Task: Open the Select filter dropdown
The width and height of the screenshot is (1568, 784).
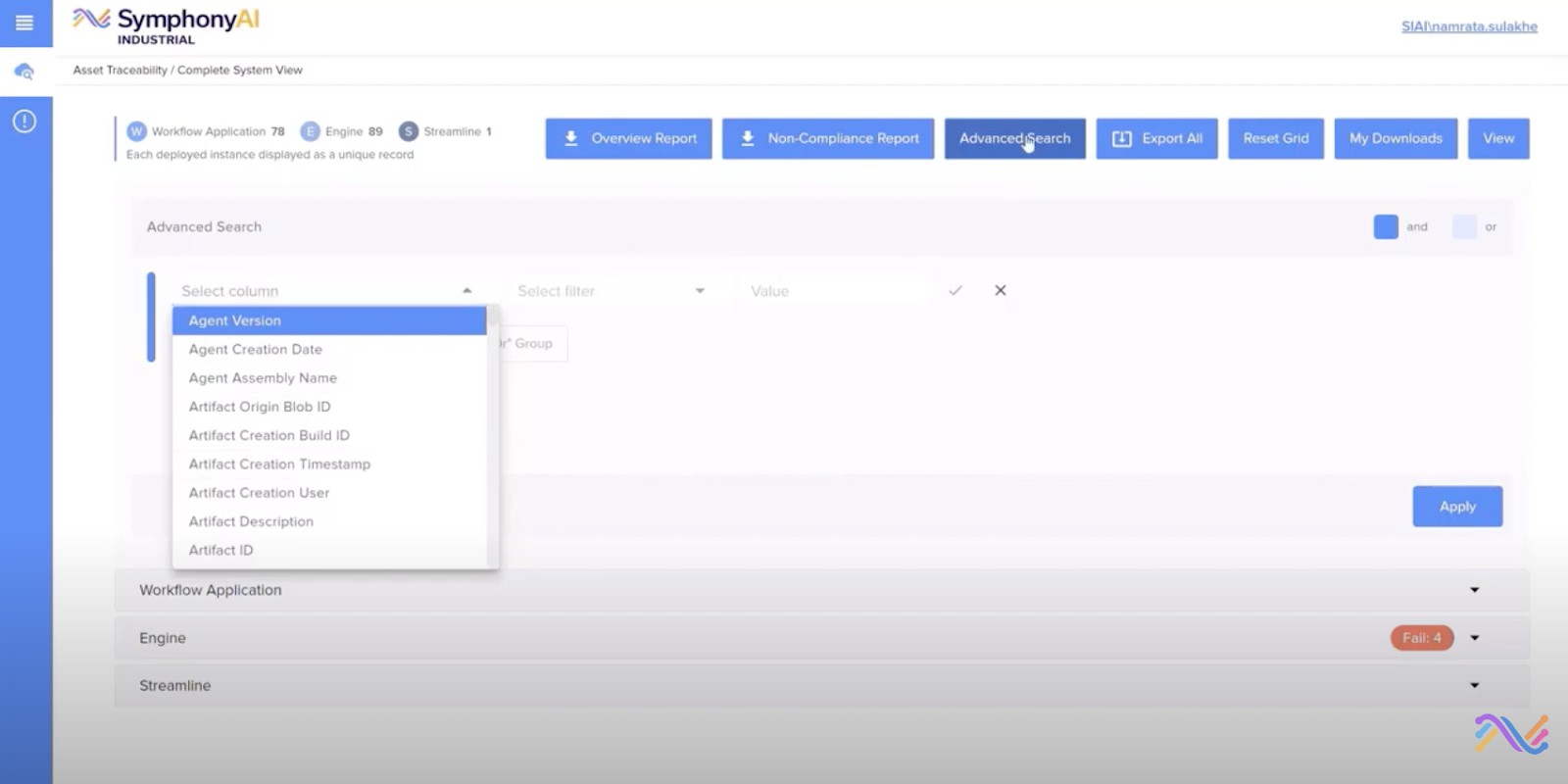Action: [x=612, y=291]
